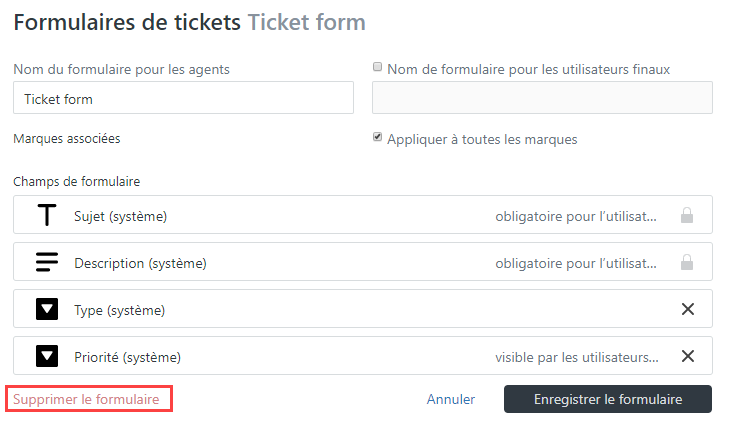Enable end-user form name checkbox
This screenshot has width=731, height=432.
coord(378,68)
